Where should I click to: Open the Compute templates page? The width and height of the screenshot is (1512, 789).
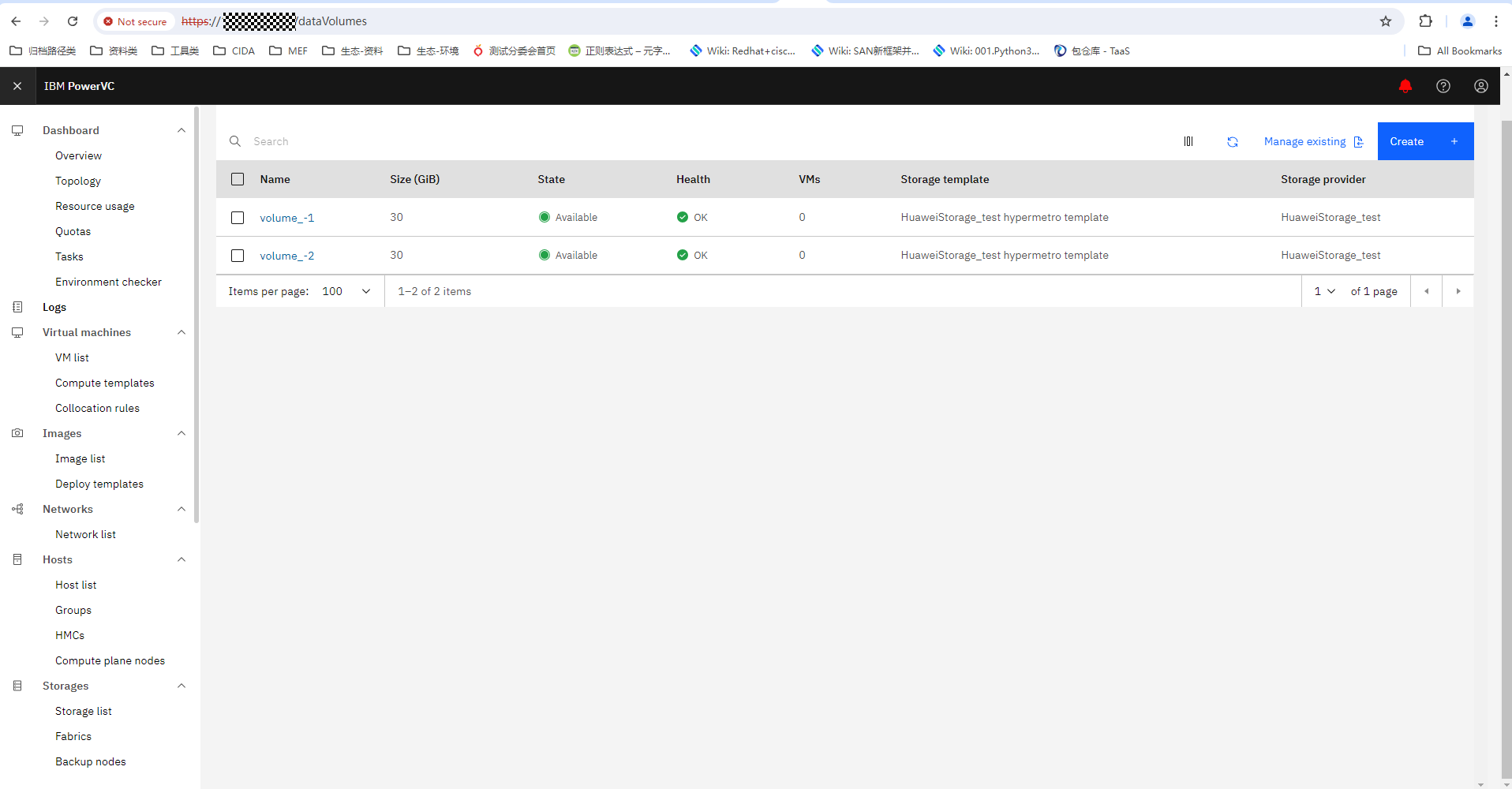coord(105,383)
